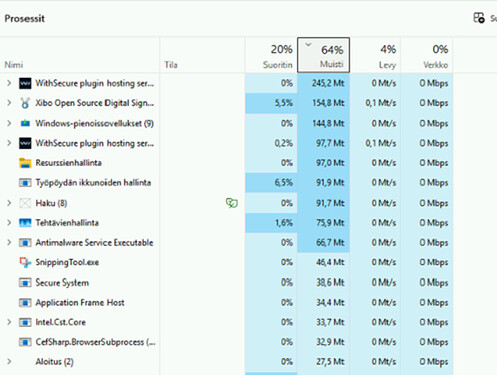Click the Tehtävienhallinta process icon
Viewport: 497px width, 375px height.
(x=25, y=223)
